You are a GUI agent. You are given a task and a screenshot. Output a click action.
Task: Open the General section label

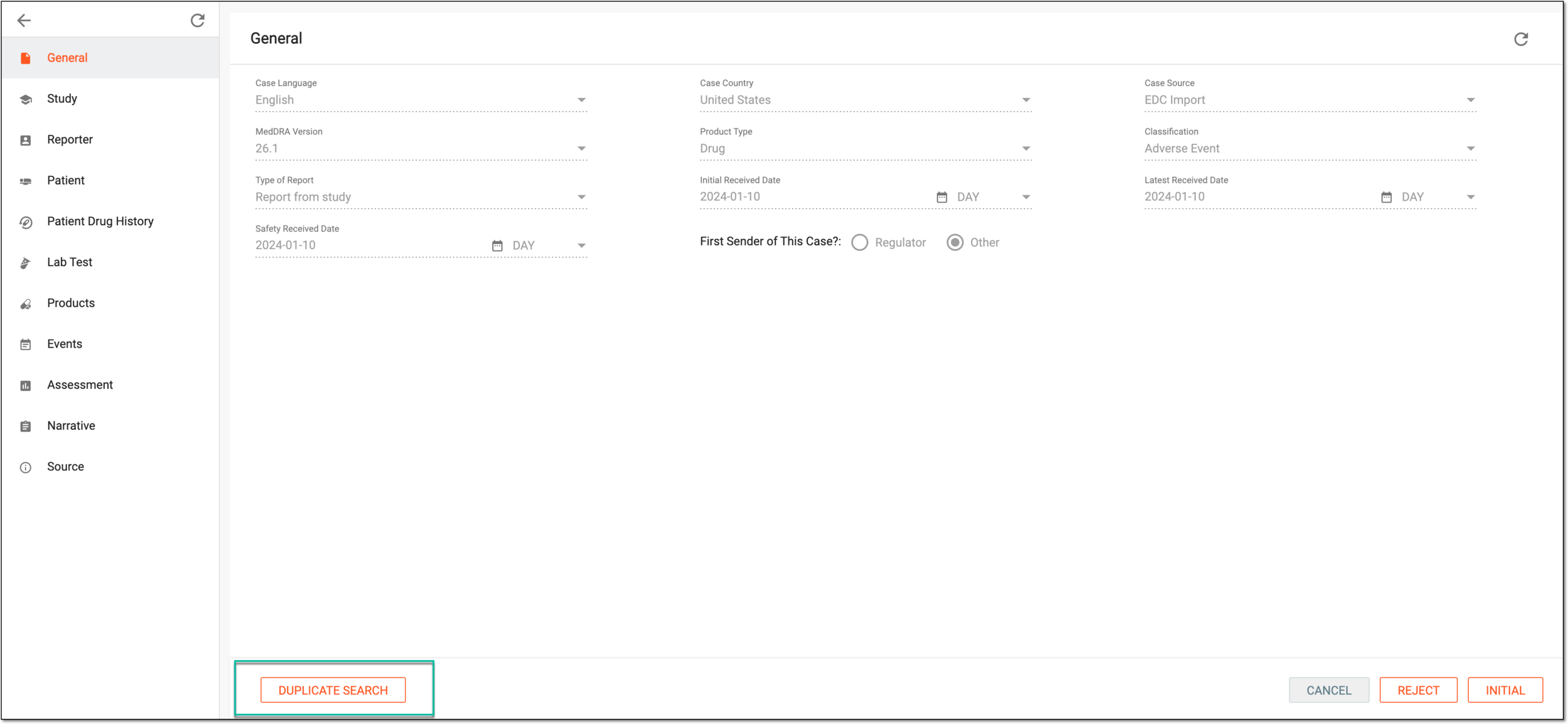pyautogui.click(x=67, y=58)
